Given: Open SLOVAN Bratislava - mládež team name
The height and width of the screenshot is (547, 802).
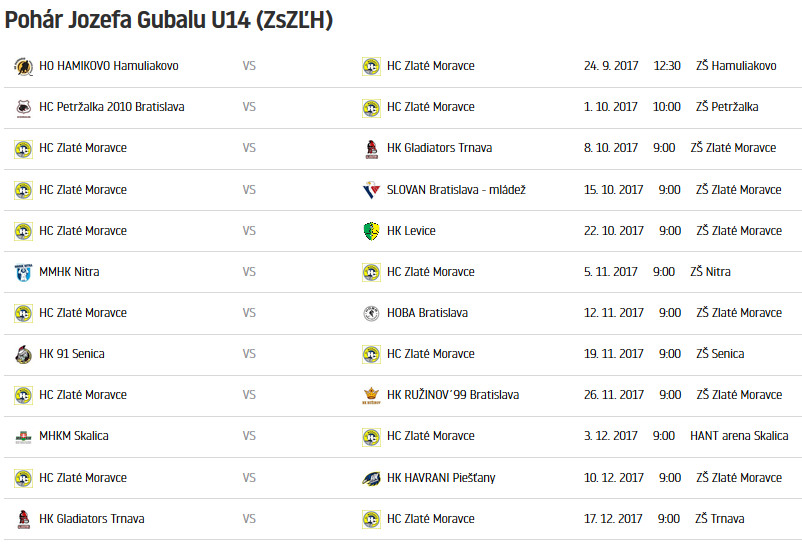Looking at the screenshot, I should tap(456, 190).
